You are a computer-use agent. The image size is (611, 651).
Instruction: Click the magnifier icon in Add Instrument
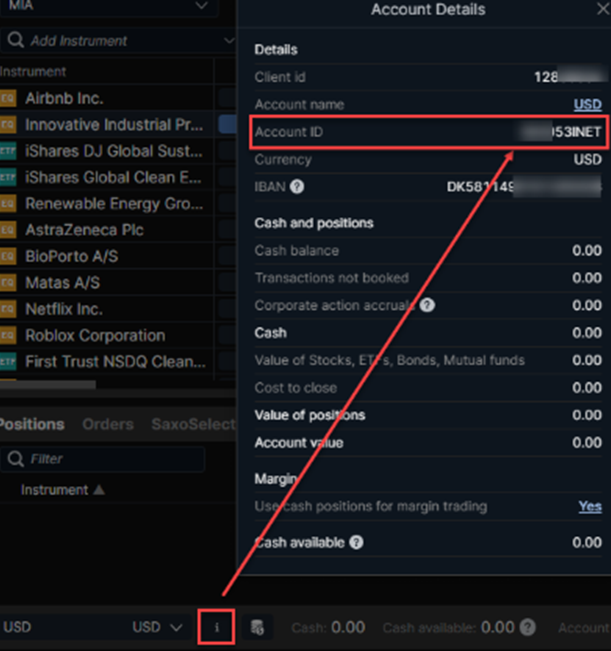pyautogui.click(x=14, y=41)
